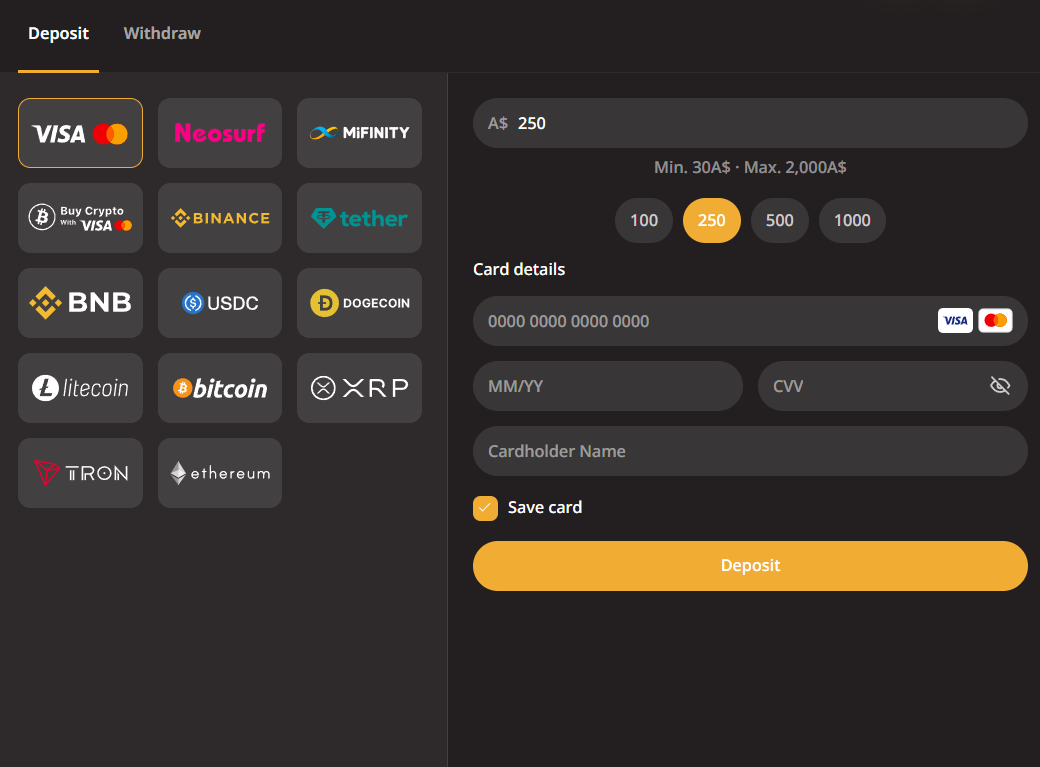Uncheck the Save card checkbox
1040x767 pixels.
pyautogui.click(x=485, y=508)
